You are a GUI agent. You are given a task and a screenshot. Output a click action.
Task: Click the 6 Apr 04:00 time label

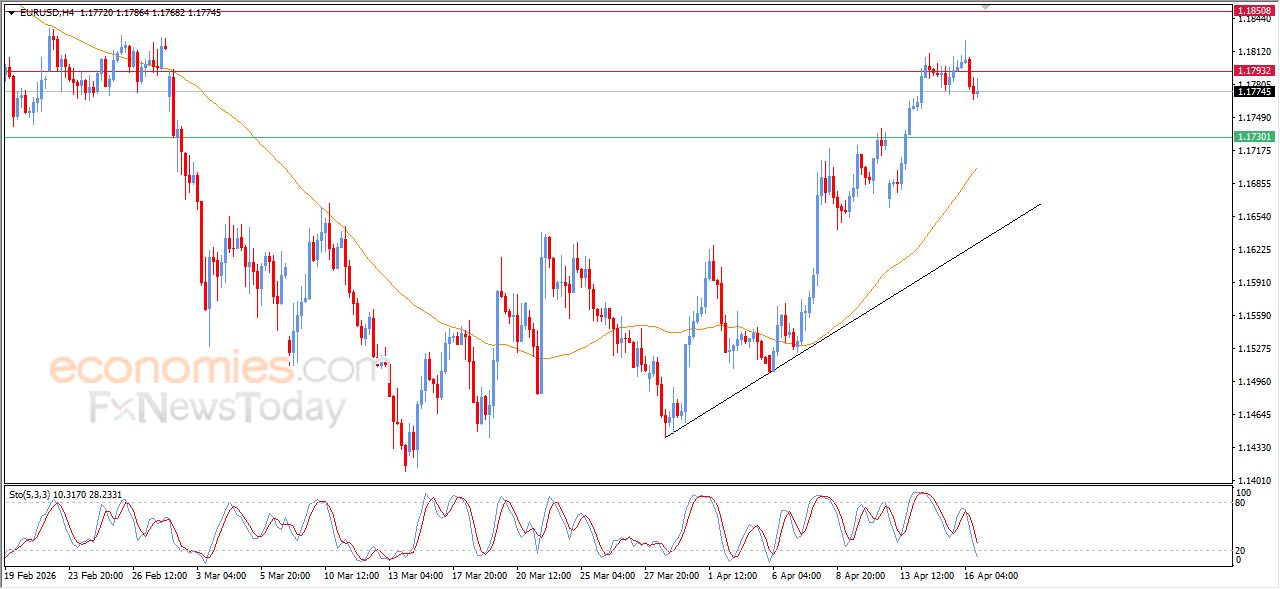coord(797,576)
